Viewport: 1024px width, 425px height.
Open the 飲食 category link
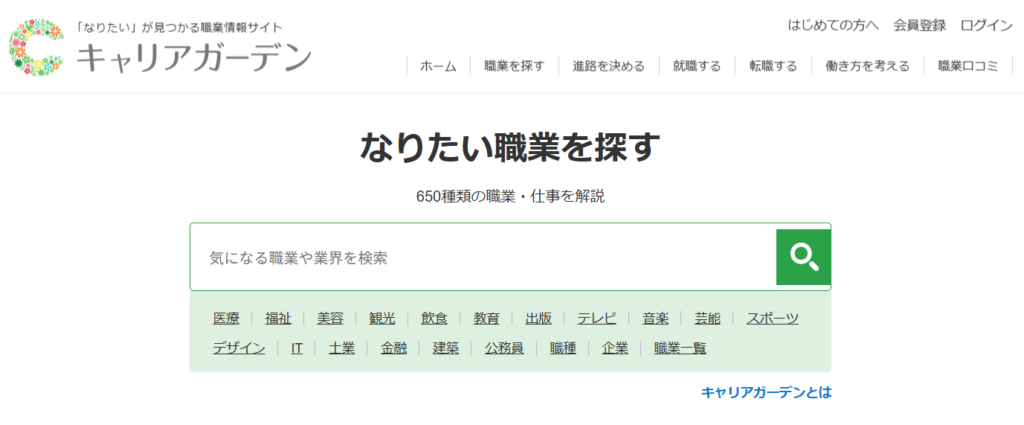click(434, 319)
